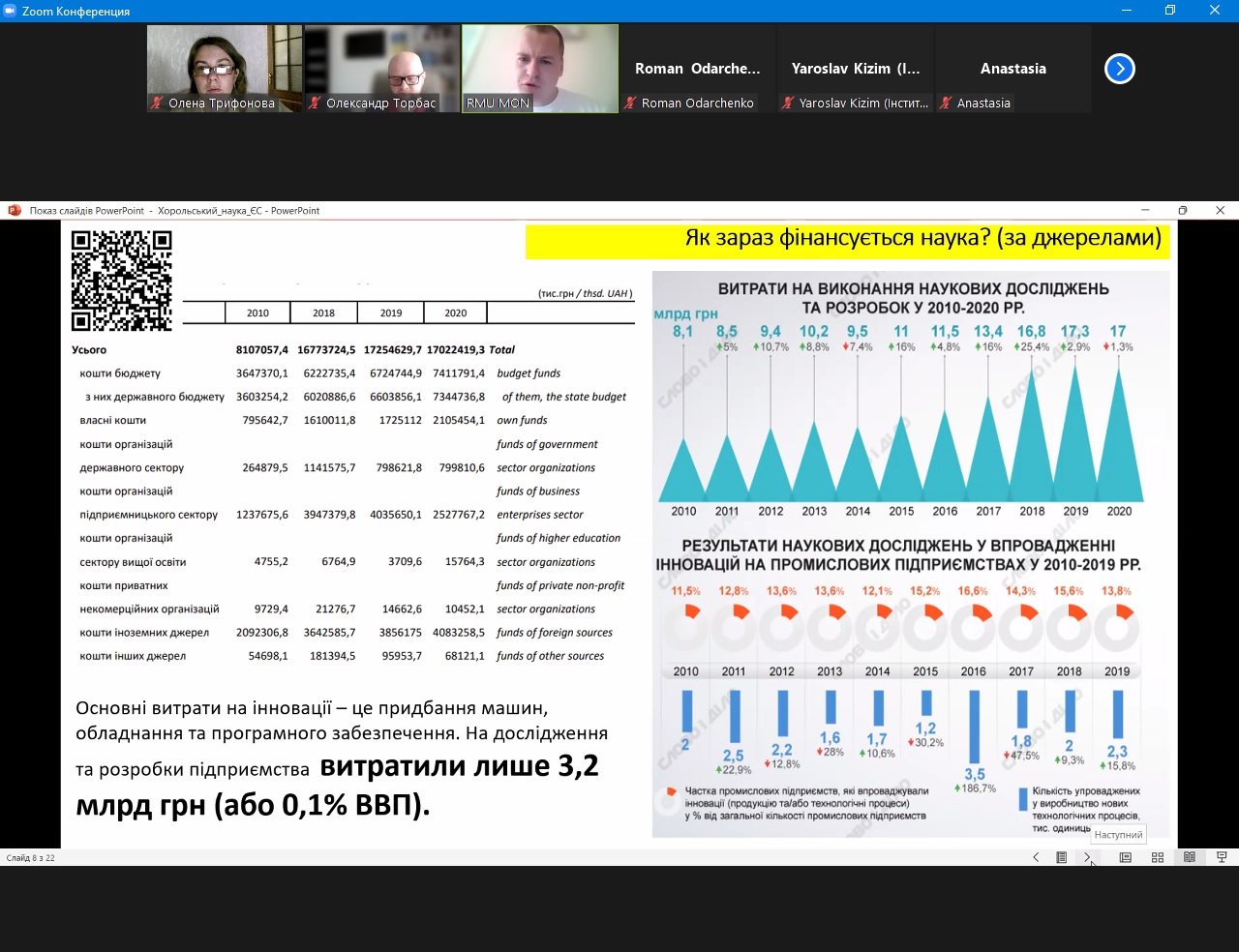Image resolution: width=1239 pixels, height=952 pixels.
Task: Select Олександр Торбас video thumbnail
Action: click(382, 68)
